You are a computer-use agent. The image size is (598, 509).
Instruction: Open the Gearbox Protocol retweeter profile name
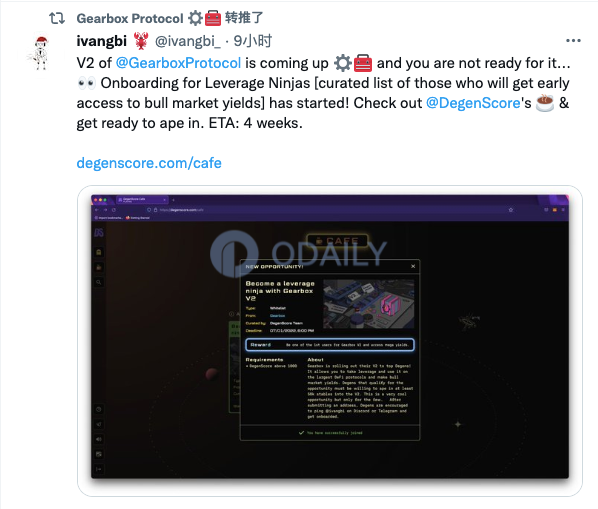[x=130, y=18]
